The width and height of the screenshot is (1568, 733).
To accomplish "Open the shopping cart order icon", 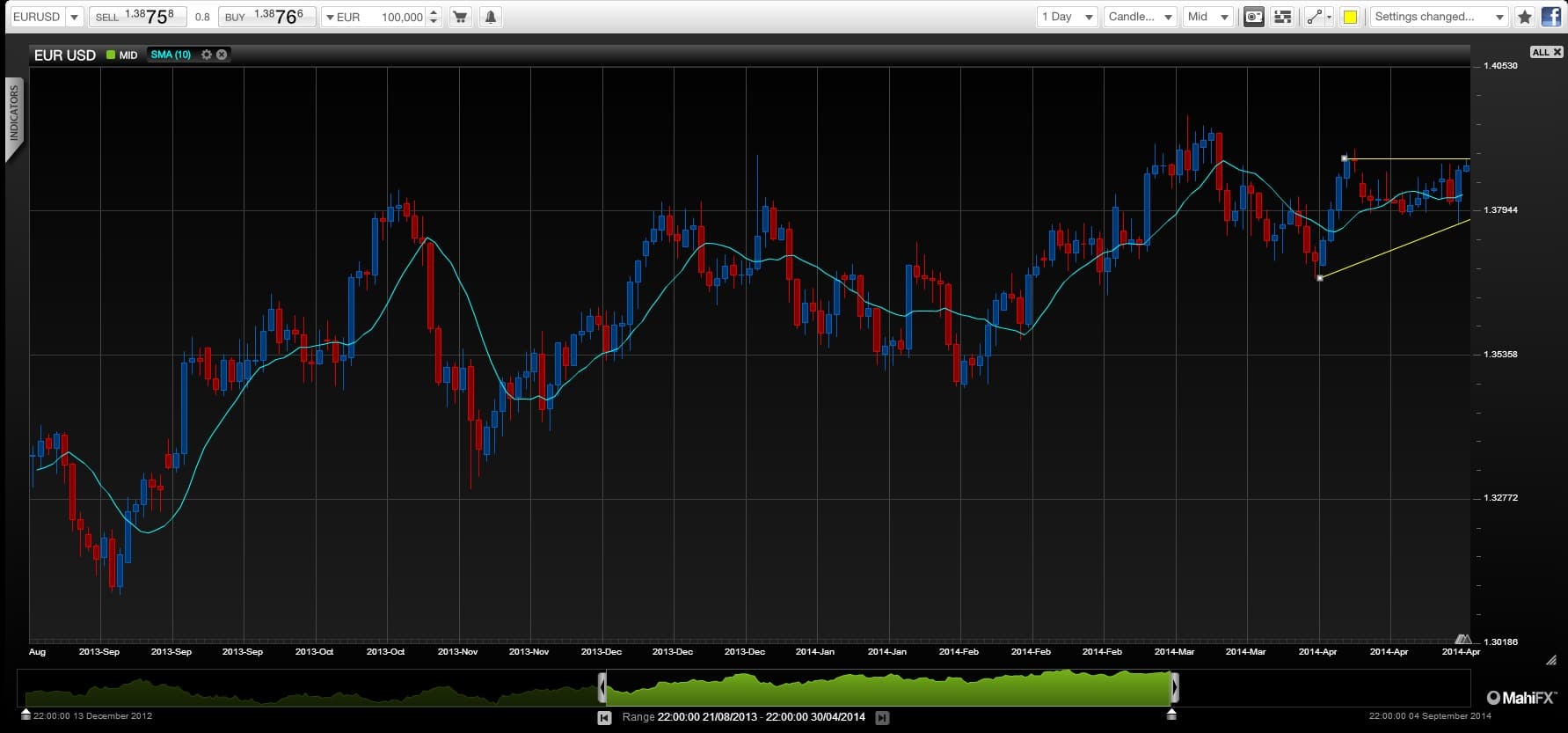I will point(460,17).
